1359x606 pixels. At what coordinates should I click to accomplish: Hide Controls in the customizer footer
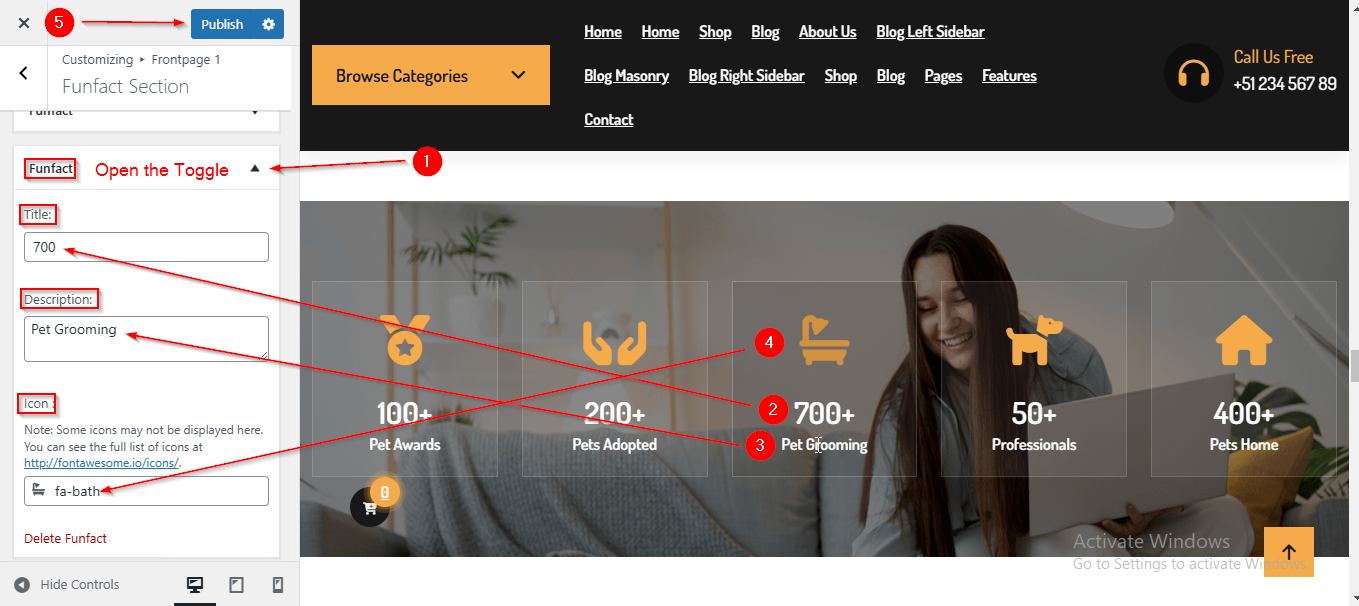coord(67,585)
